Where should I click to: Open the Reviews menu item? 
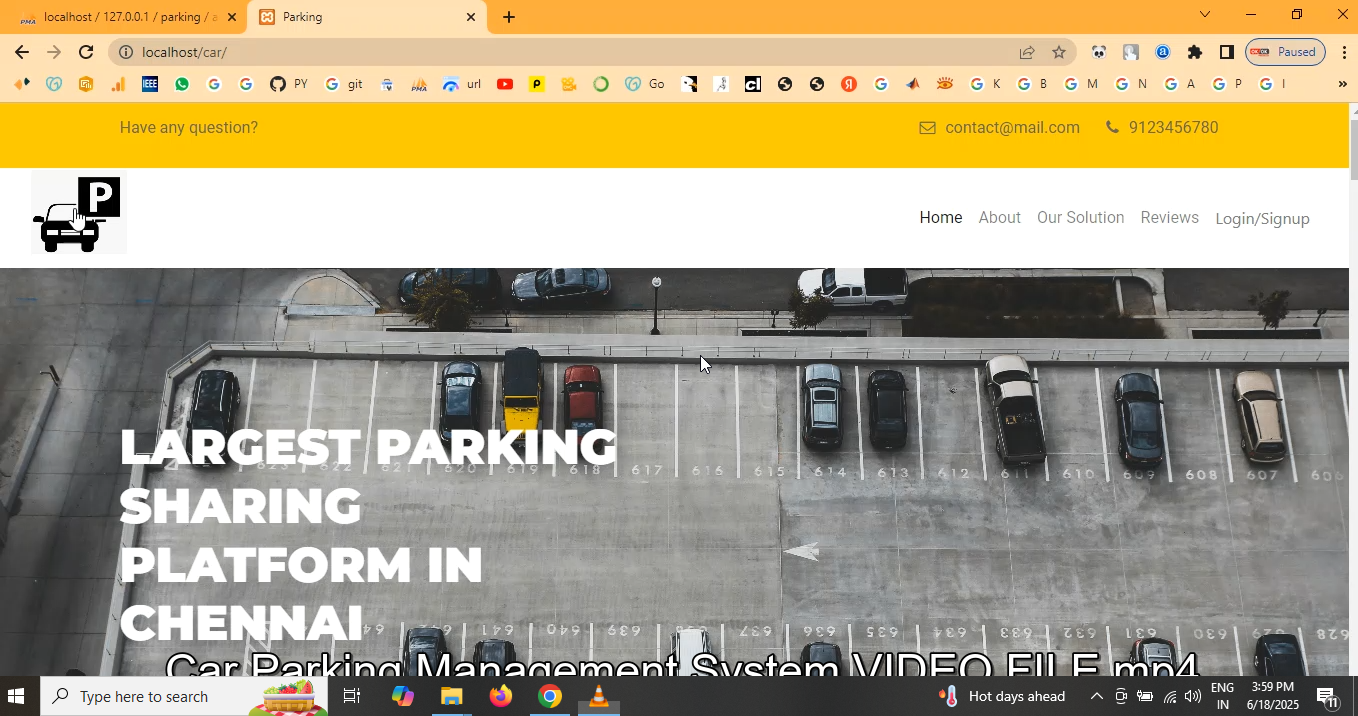[x=1169, y=218]
